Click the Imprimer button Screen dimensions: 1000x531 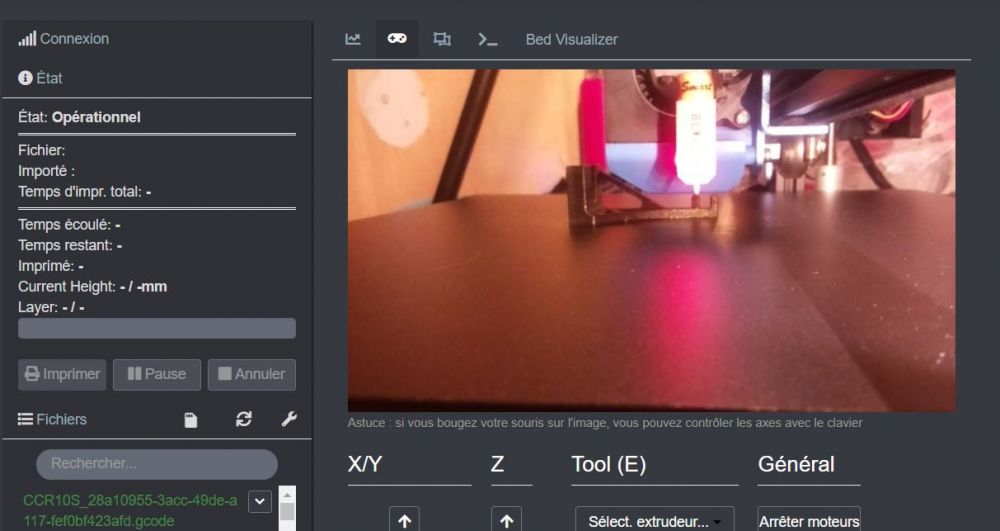point(62,374)
